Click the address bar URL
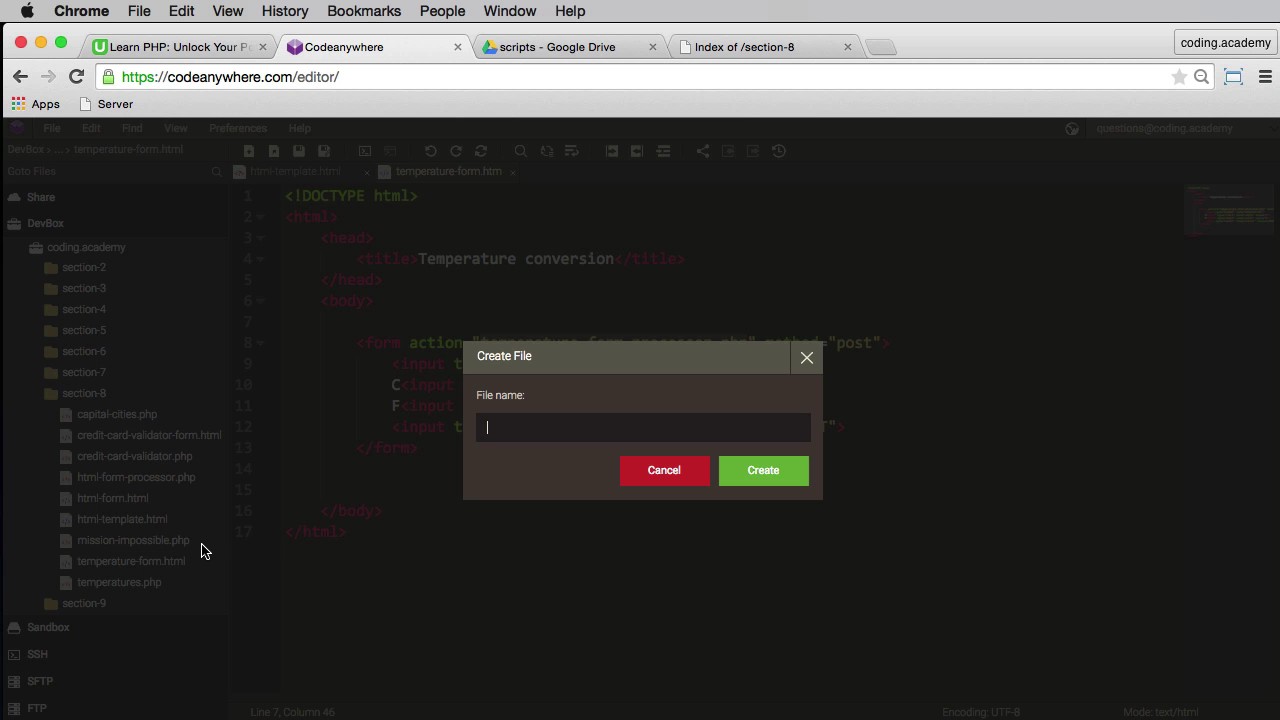This screenshot has width=1280, height=720. point(230,77)
